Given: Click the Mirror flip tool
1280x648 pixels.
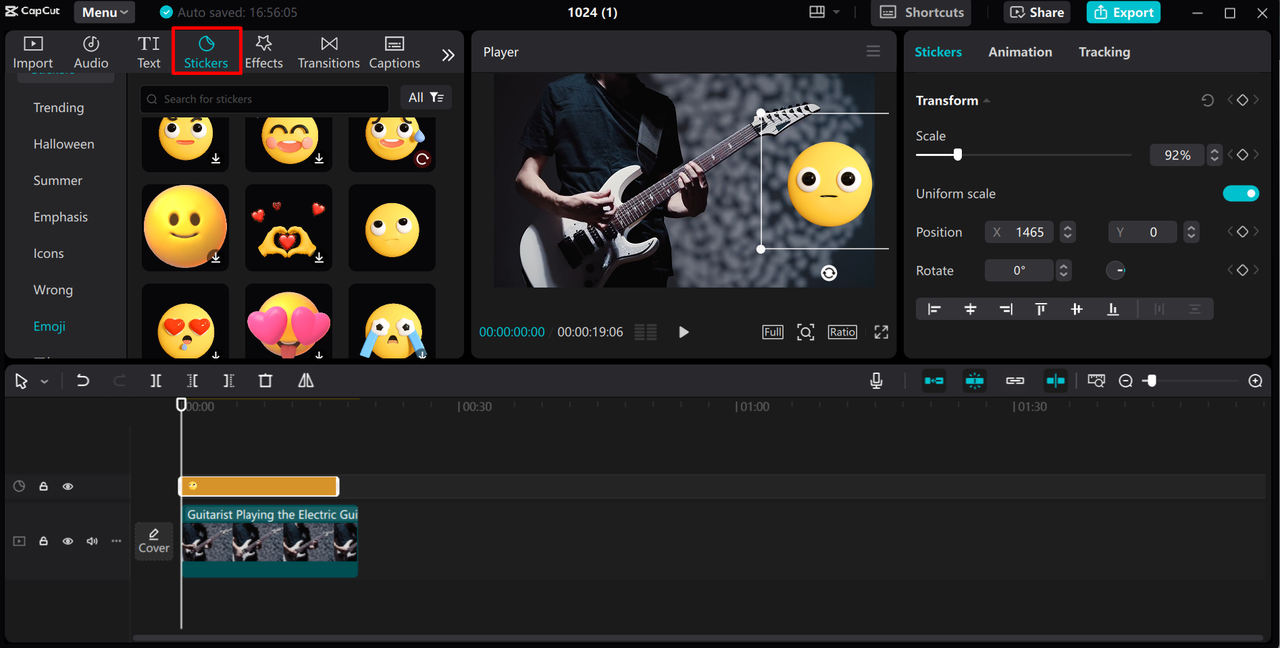Looking at the screenshot, I should click(x=306, y=381).
